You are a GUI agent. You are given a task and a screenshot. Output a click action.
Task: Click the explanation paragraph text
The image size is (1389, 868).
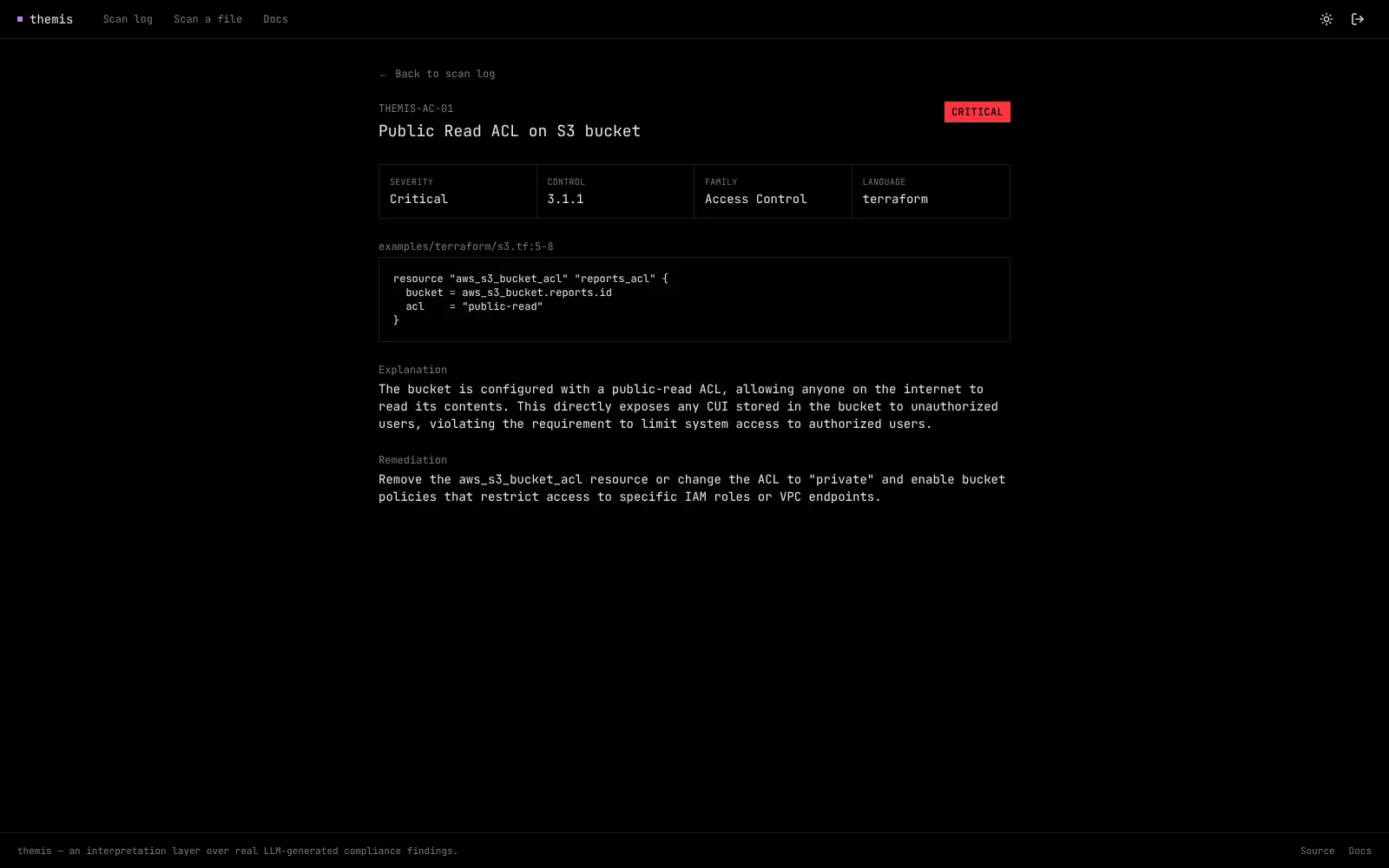[x=688, y=406]
